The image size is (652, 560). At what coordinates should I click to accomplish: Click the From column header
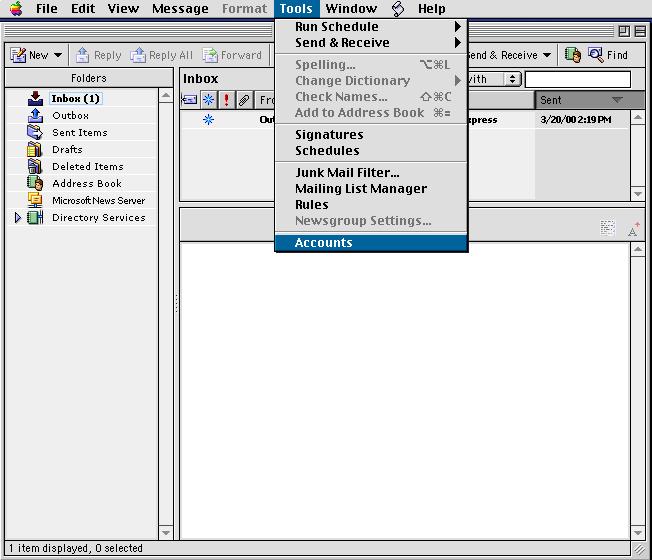pos(264,100)
